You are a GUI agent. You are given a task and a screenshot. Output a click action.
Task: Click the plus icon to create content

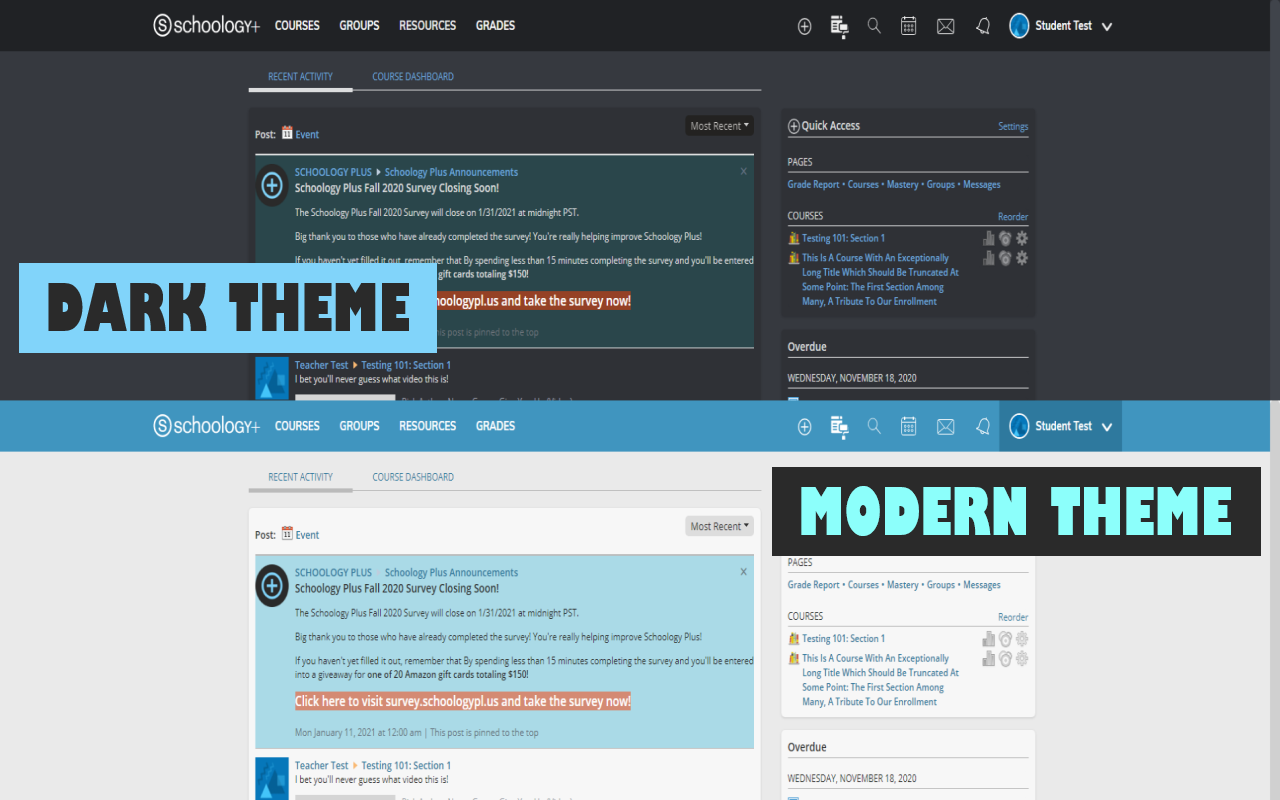(804, 26)
